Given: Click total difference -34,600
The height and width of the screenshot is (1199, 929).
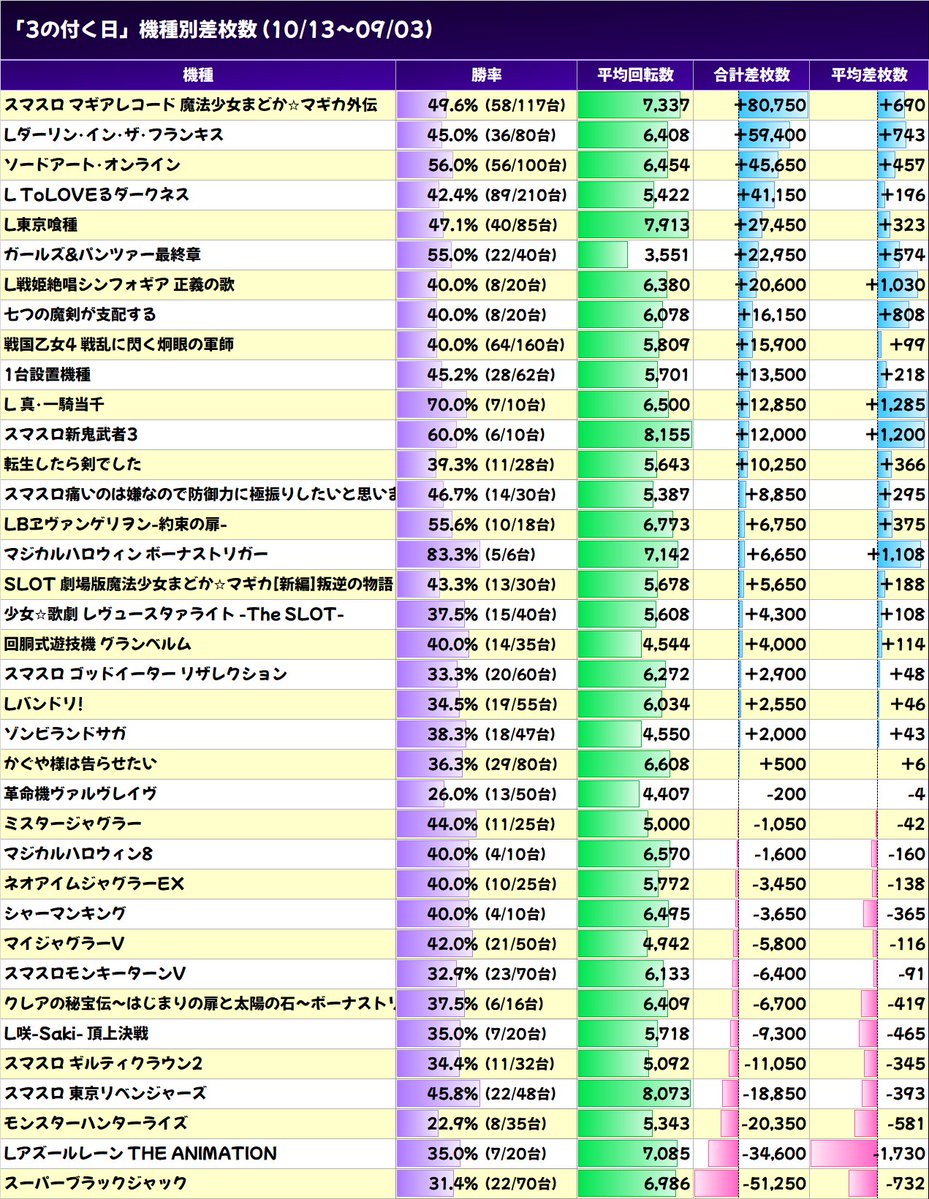Looking at the screenshot, I should (774, 1153).
